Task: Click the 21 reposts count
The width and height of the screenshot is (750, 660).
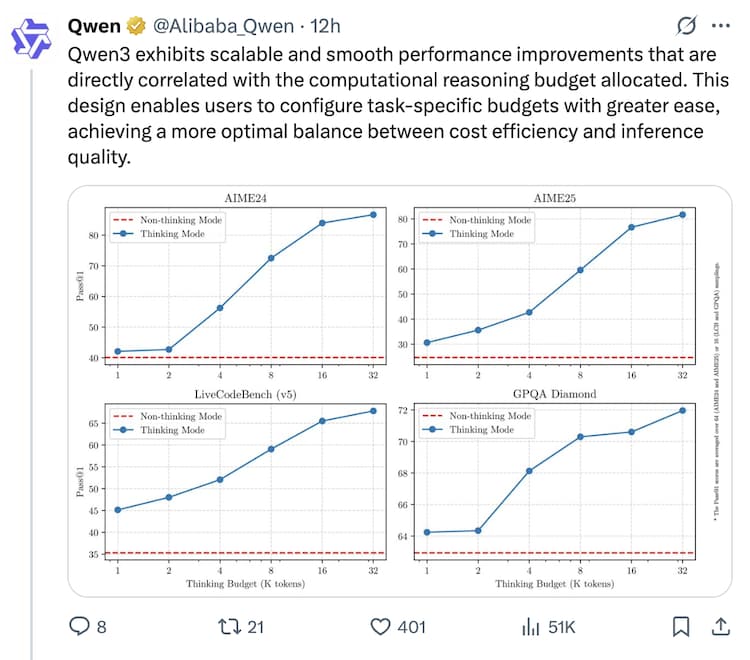Action: (256, 627)
